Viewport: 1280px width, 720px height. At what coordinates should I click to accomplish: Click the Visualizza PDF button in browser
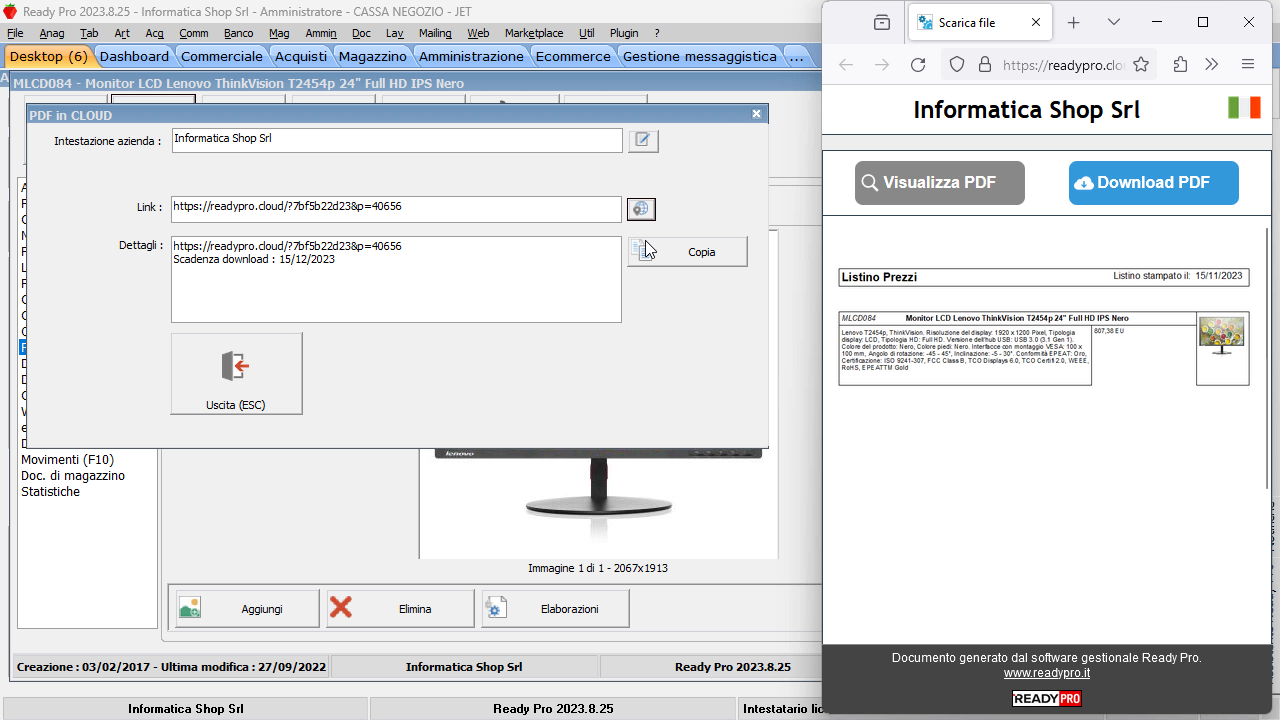click(940, 183)
